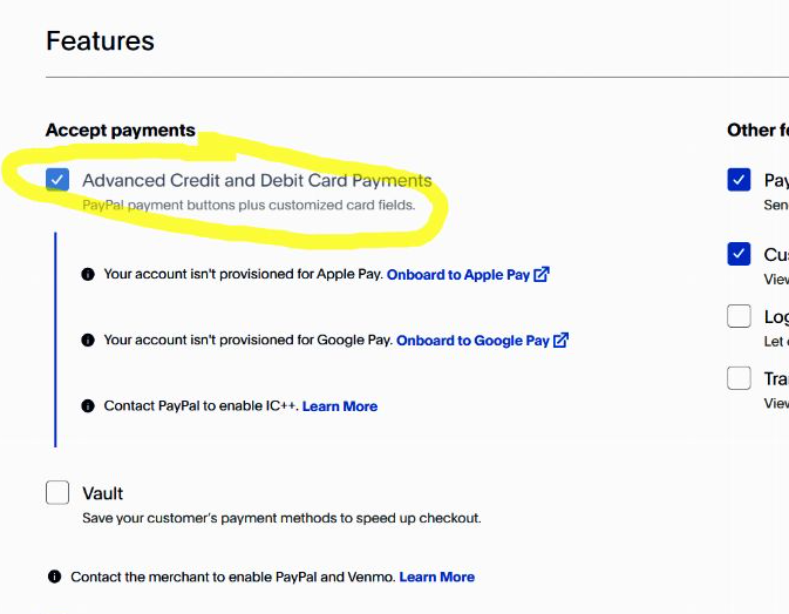Viewport: 789px width, 614px height.
Task: Open Onboard to Apple Pay link
Action: 458,275
